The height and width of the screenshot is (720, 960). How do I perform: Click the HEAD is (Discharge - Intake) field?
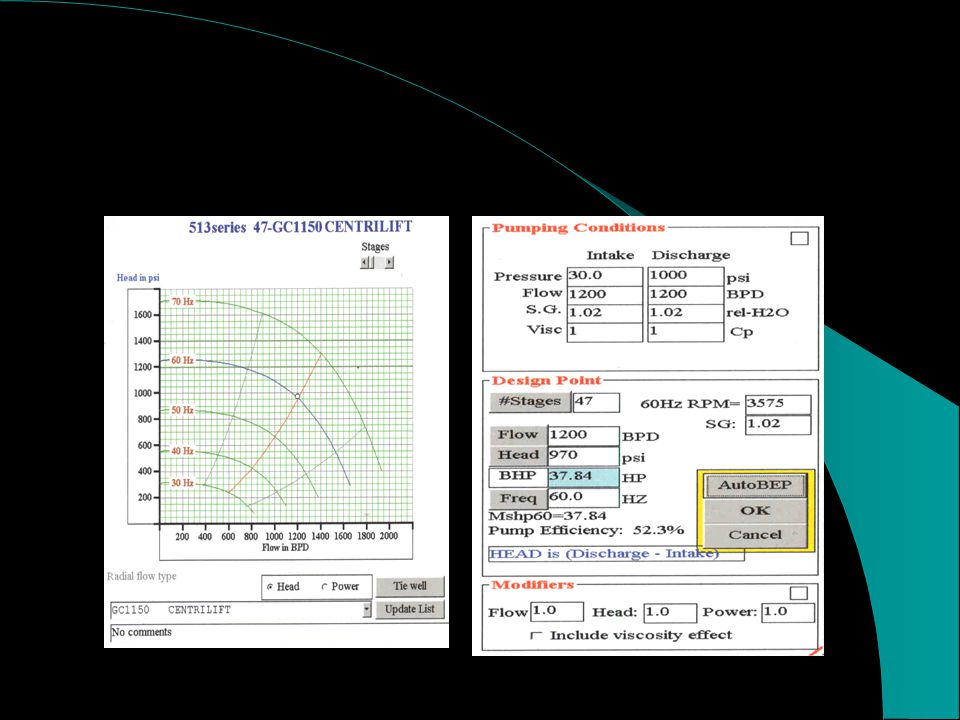(616, 554)
